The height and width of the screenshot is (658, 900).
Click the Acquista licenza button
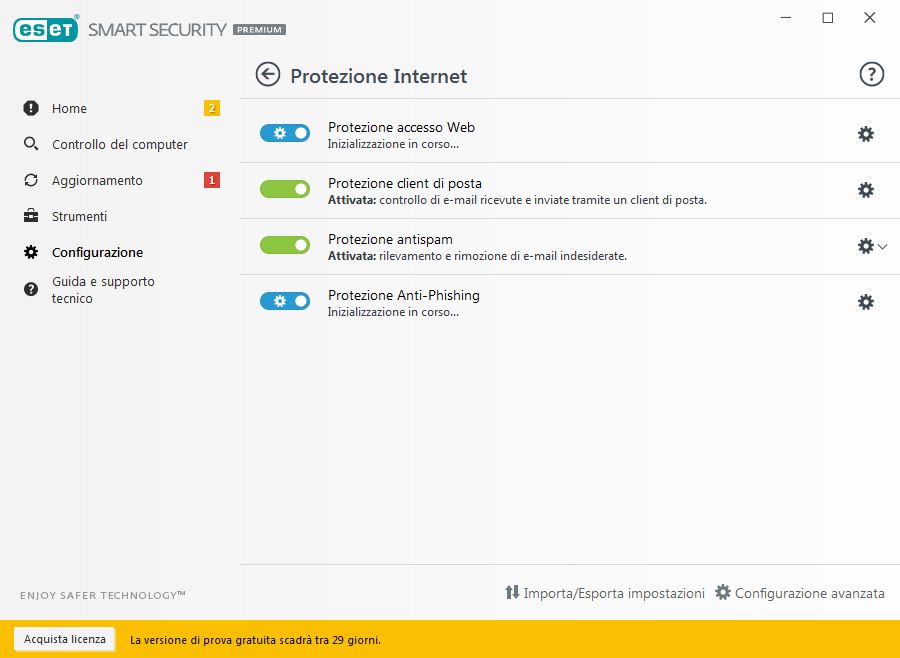[x=65, y=639]
